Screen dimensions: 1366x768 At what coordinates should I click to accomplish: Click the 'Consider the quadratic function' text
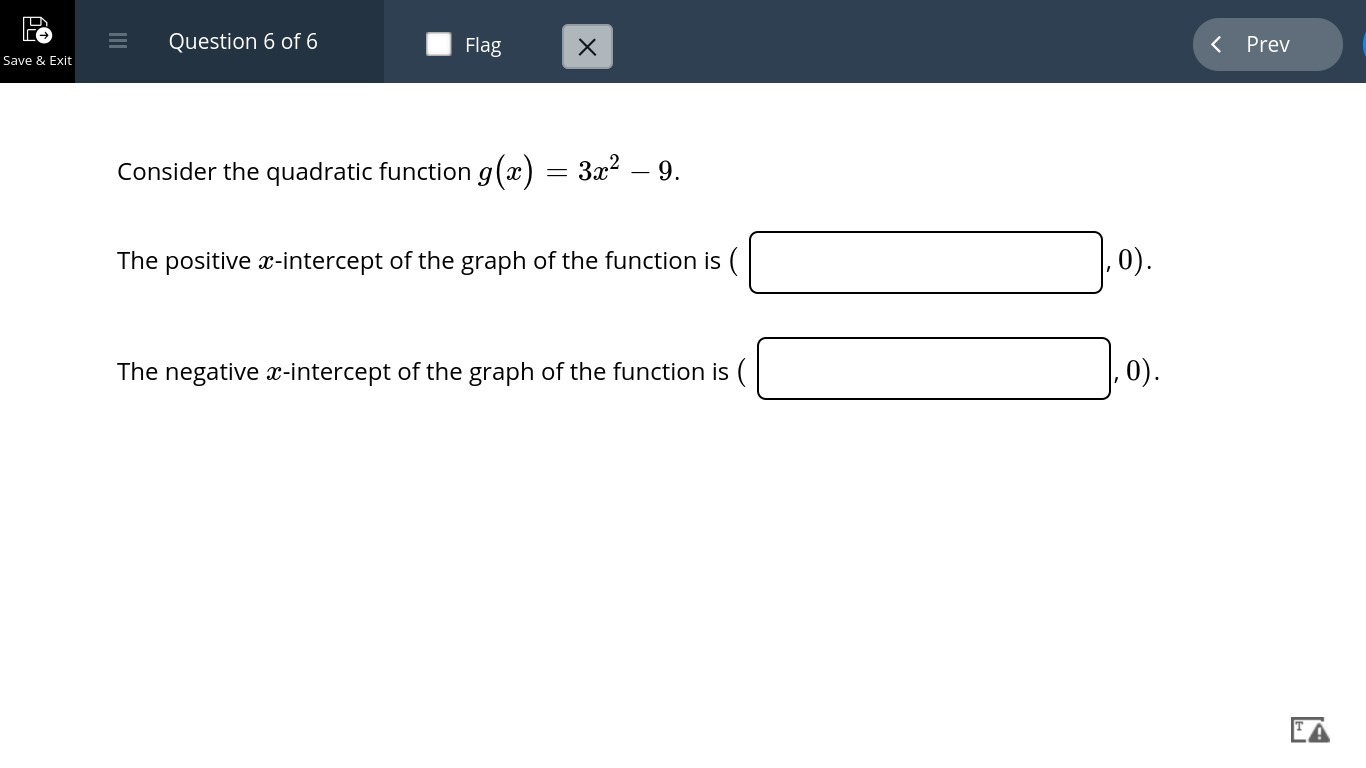tap(293, 172)
